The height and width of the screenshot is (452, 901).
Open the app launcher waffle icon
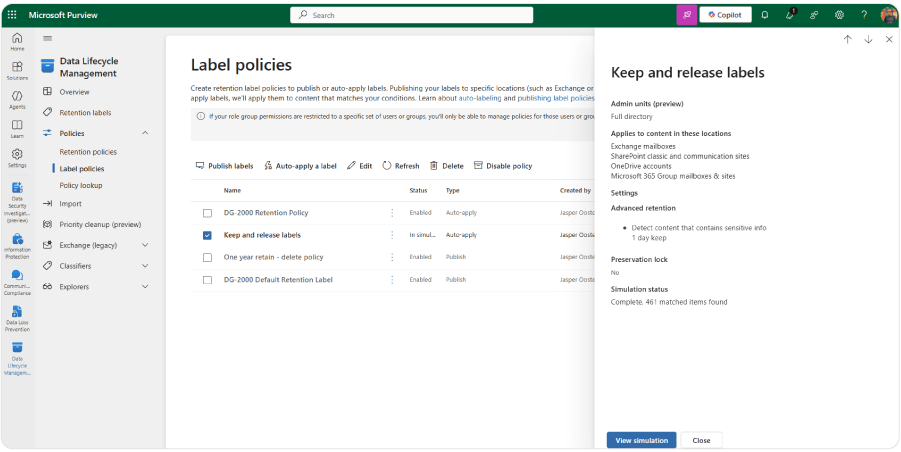pyautogui.click(x=12, y=15)
